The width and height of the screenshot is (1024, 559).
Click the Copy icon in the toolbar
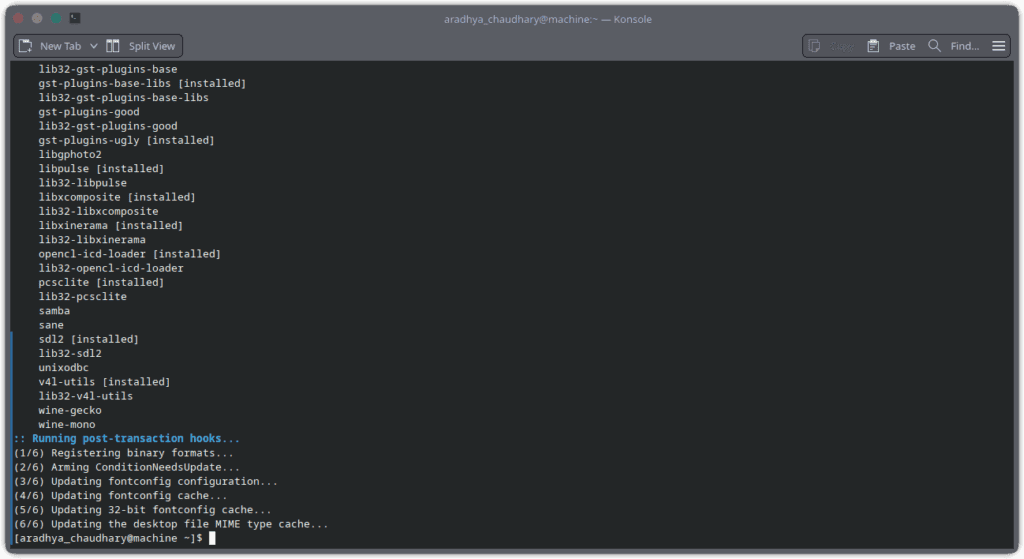coord(814,46)
